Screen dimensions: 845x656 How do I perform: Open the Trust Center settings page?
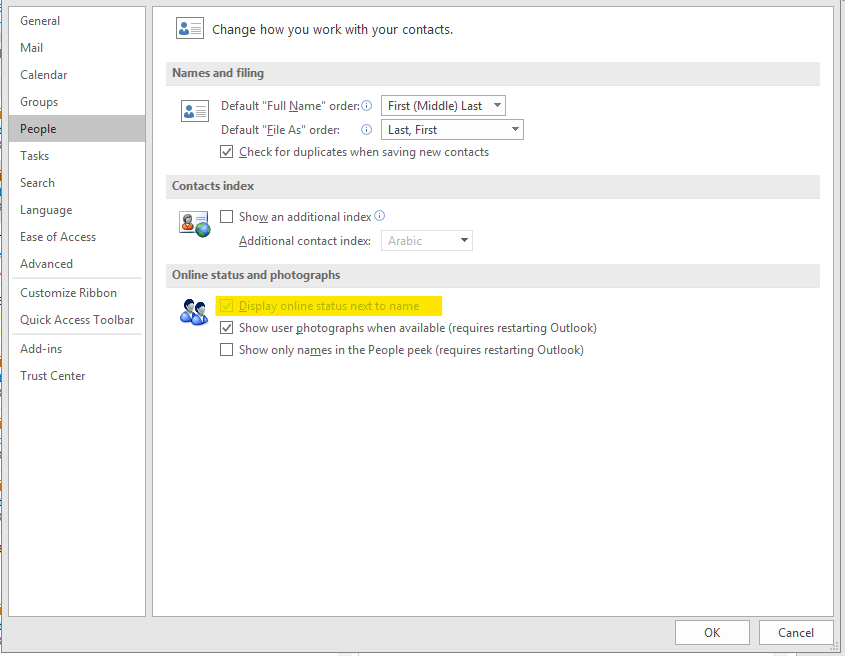(52, 375)
